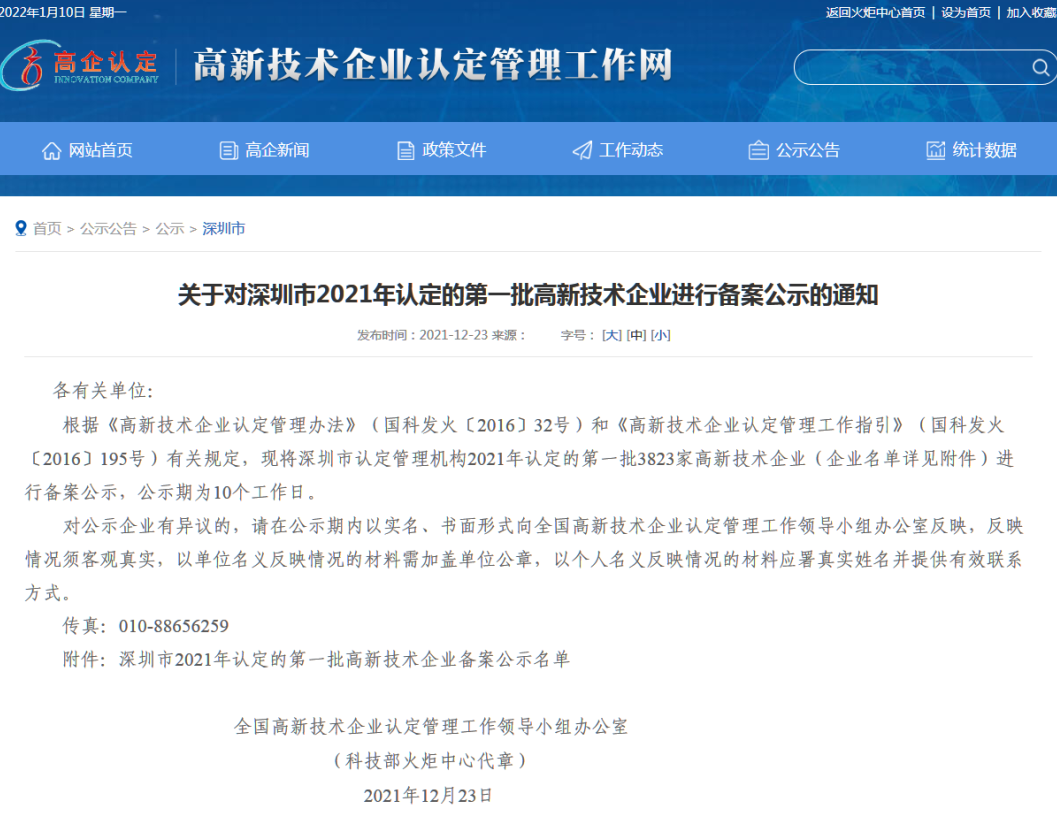The height and width of the screenshot is (823, 1057).
Task: Click the article title heading
Action: pos(528,295)
